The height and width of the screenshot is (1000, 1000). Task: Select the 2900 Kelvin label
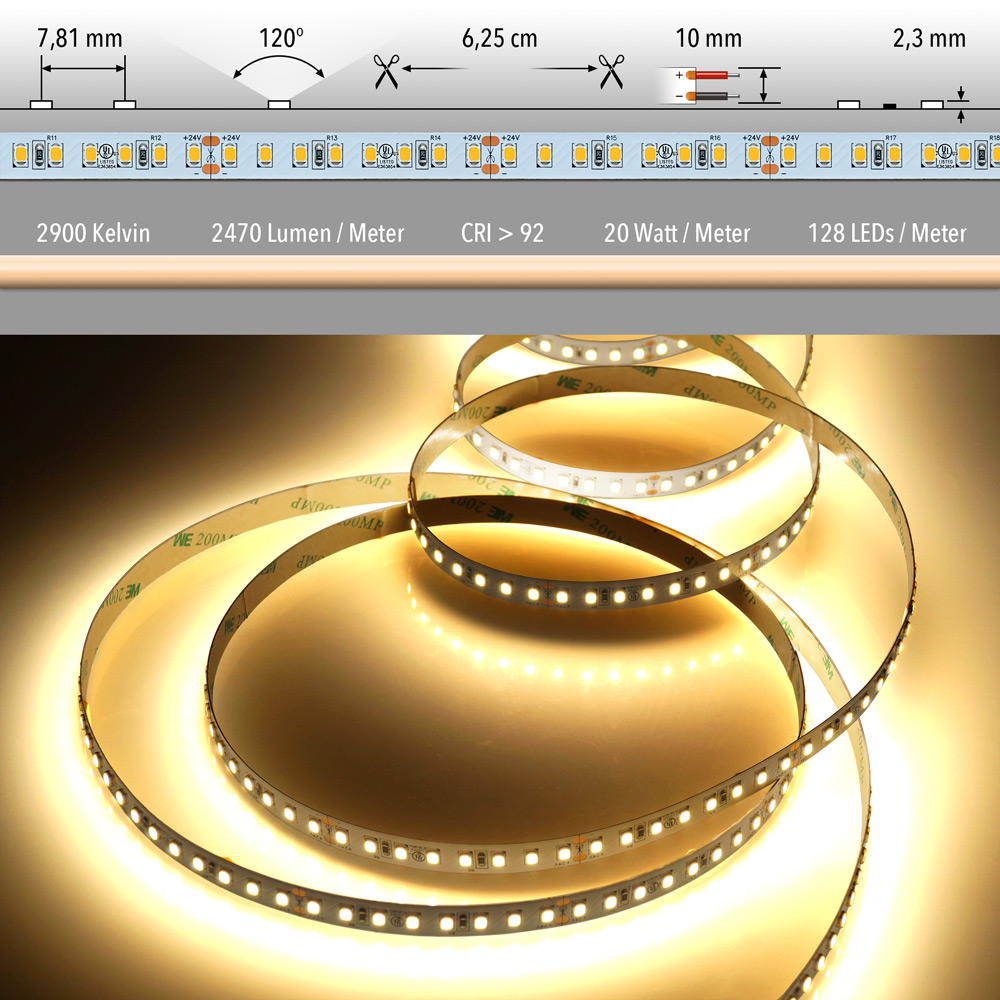[93, 233]
